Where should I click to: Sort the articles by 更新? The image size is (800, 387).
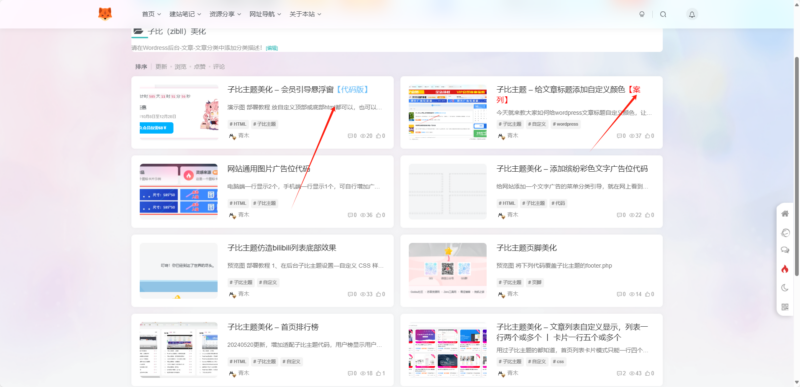click(x=161, y=67)
